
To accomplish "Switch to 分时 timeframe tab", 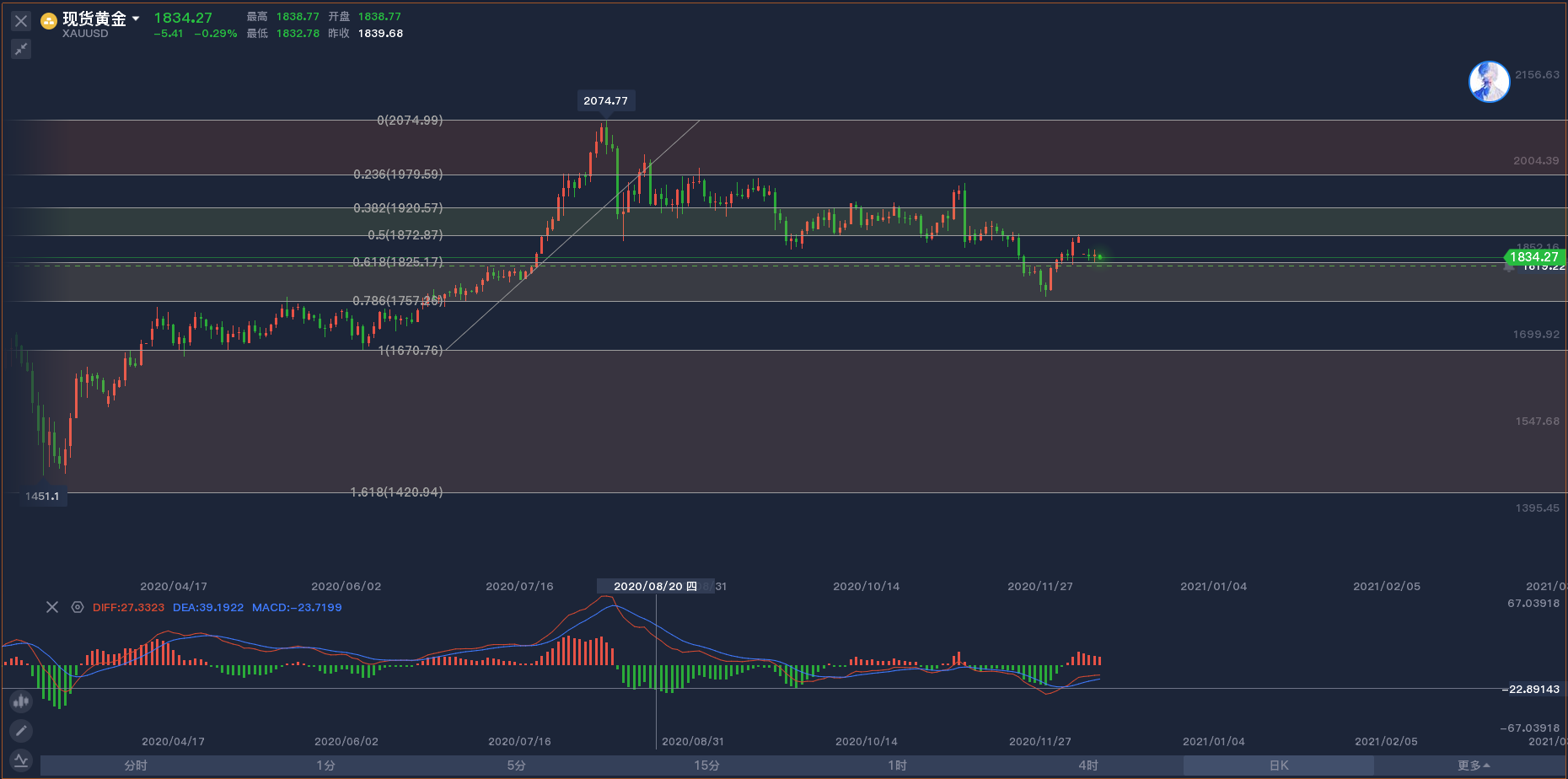I will 136,766.
